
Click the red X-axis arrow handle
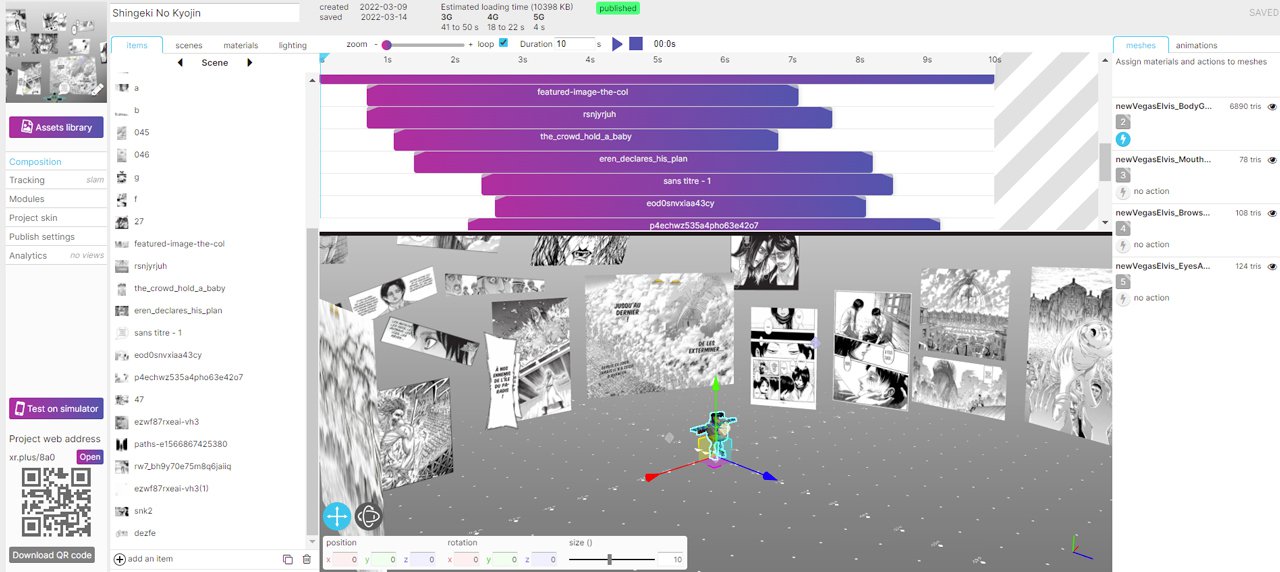pos(651,478)
